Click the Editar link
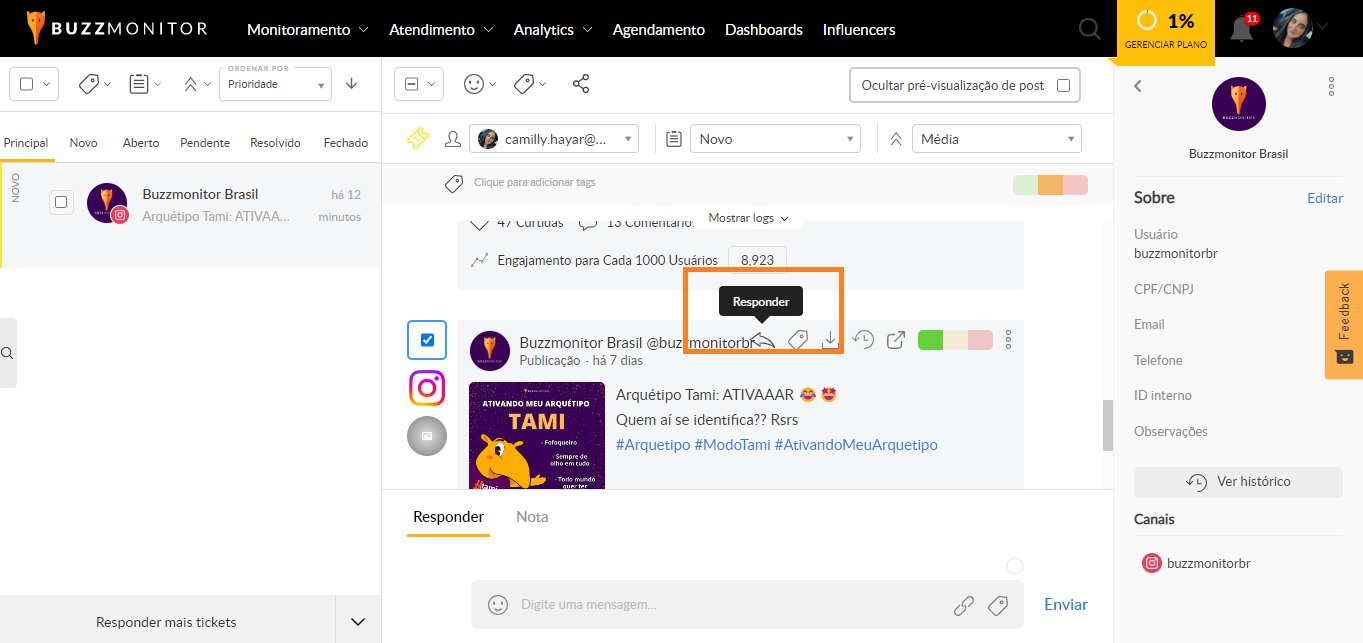The image size is (1363, 643). [x=1324, y=198]
